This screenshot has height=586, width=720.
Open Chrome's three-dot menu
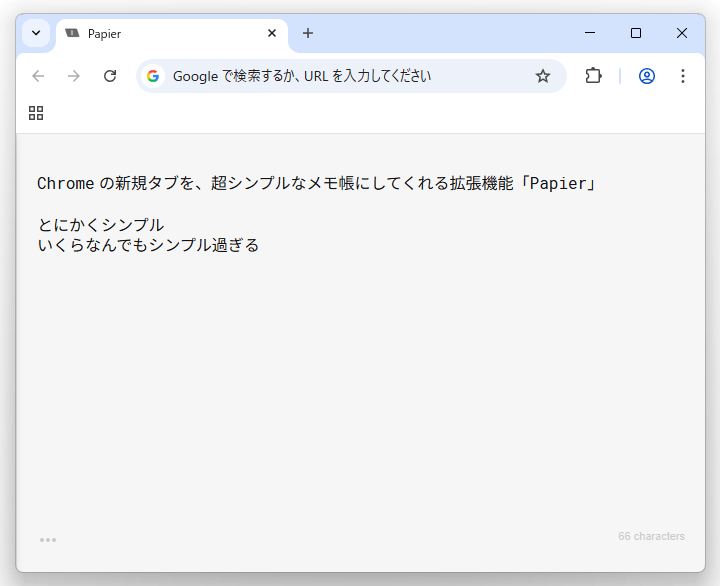tap(683, 76)
